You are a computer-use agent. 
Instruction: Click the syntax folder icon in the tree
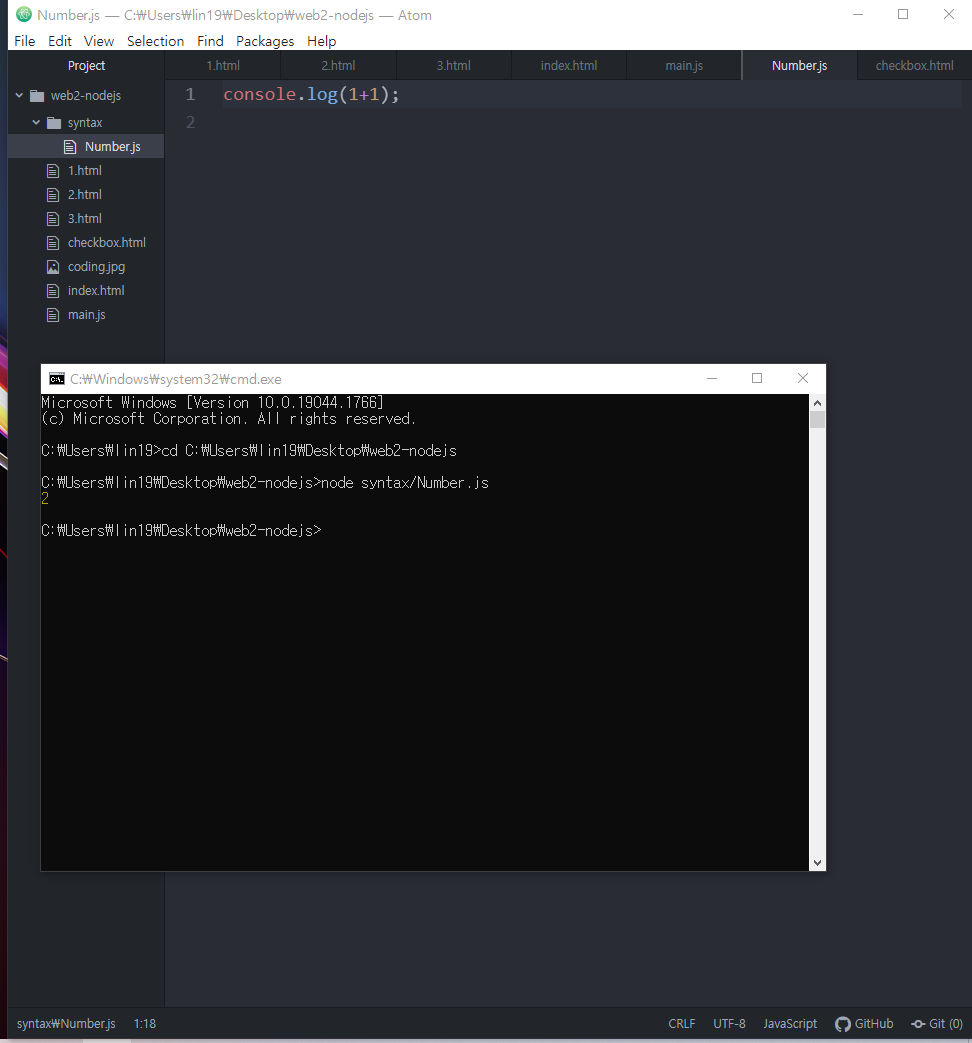pos(54,123)
